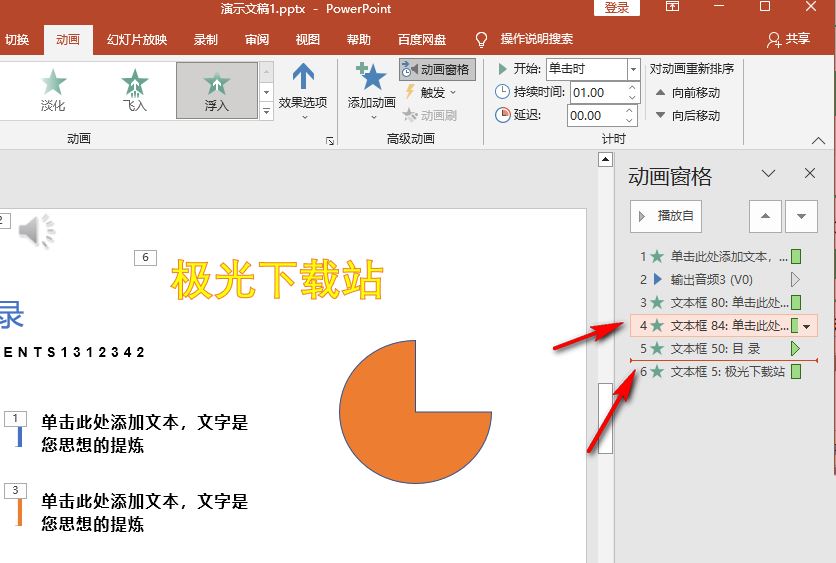The width and height of the screenshot is (836, 563).
Task: Expand the 开始 start timing dropdown
Action: [633, 69]
